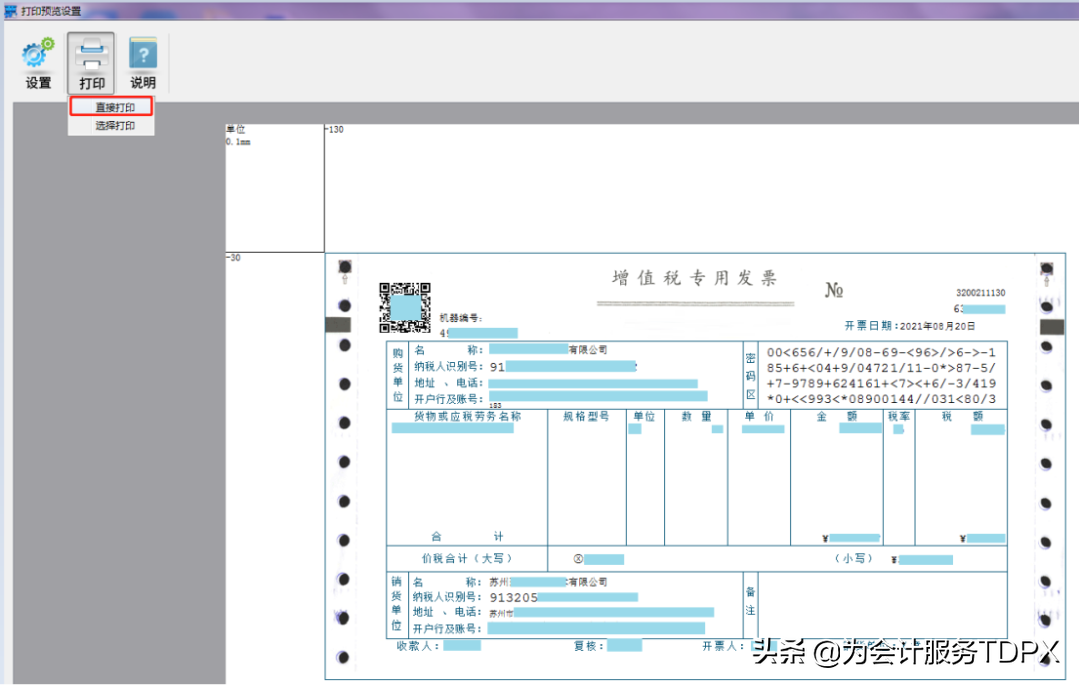Click the invoice code 3200211130
The width and height of the screenshot is (1080, 686).
[980, 293]
